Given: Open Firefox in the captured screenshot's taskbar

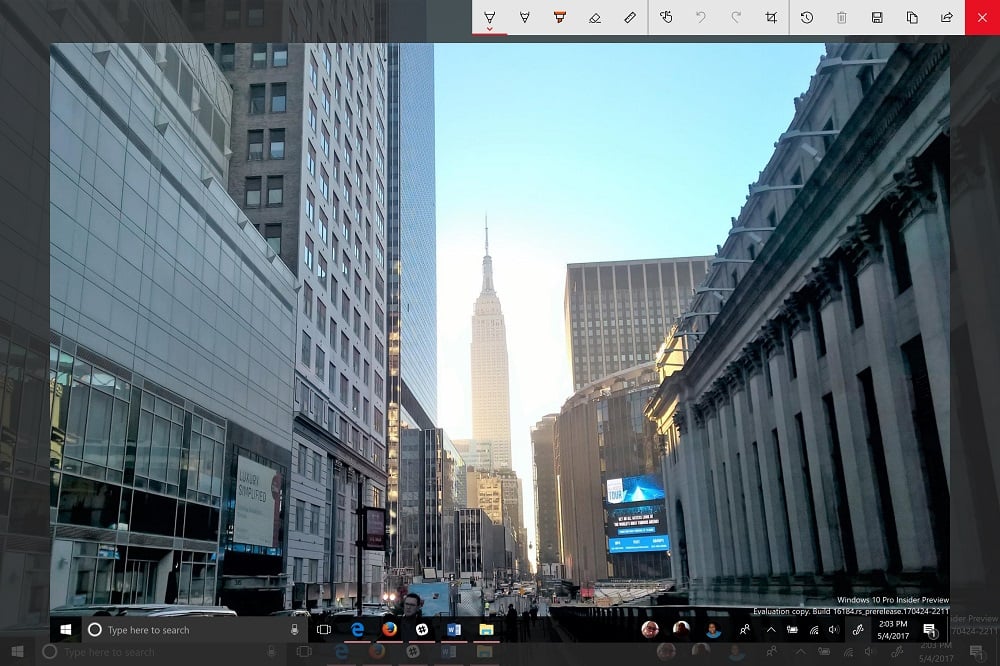Looking at the screenshot, I should coord(389,630).
